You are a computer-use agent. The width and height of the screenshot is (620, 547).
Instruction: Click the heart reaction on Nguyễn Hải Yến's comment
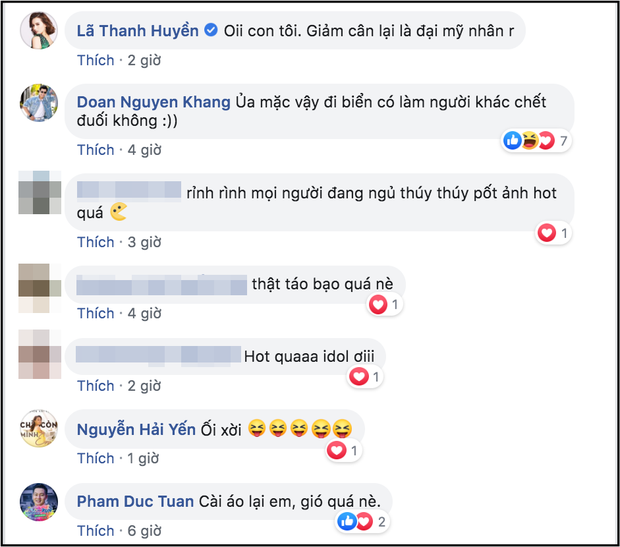coord(337,450)
